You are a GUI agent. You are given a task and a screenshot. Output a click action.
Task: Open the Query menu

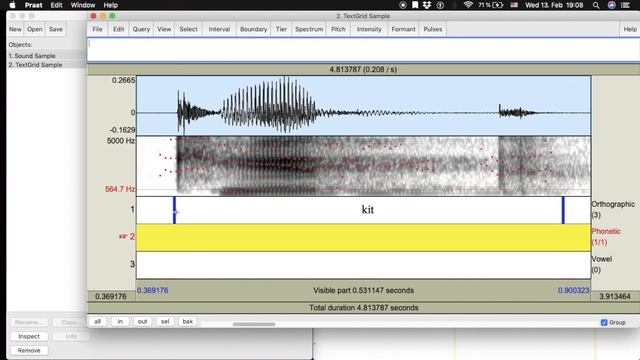[141, 29]
